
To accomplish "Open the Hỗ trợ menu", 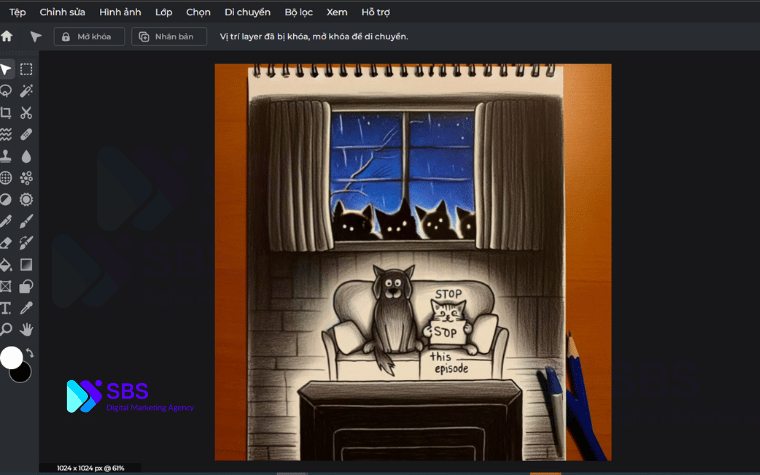I will (376, 12).
